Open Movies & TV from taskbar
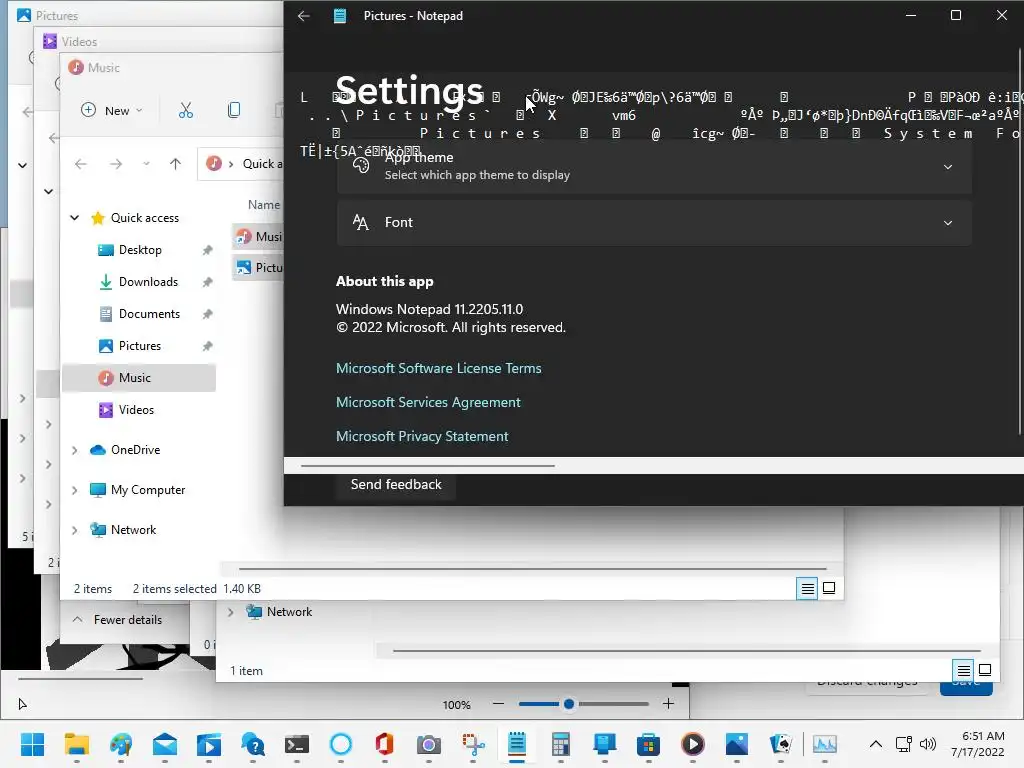 point(208,744)
